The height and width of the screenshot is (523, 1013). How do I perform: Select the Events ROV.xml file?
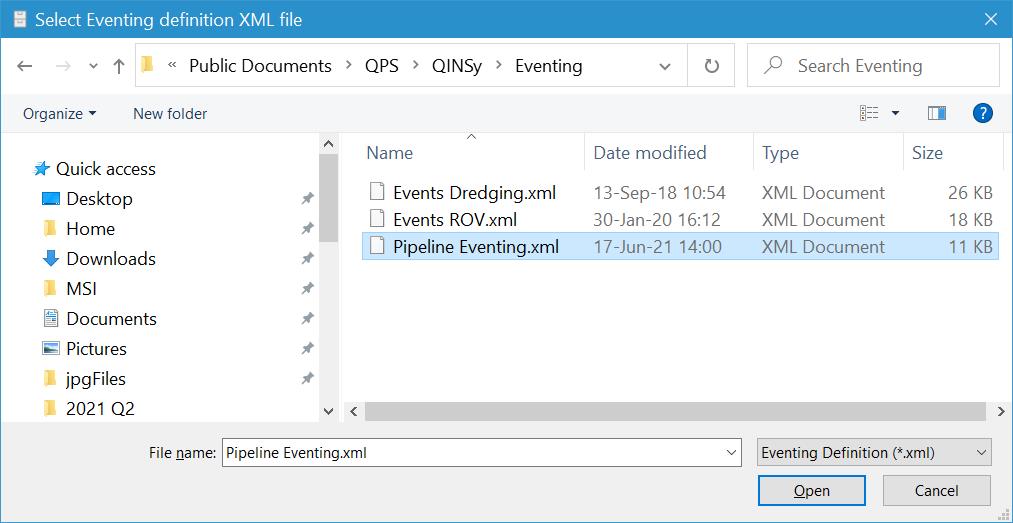point(455,219)
